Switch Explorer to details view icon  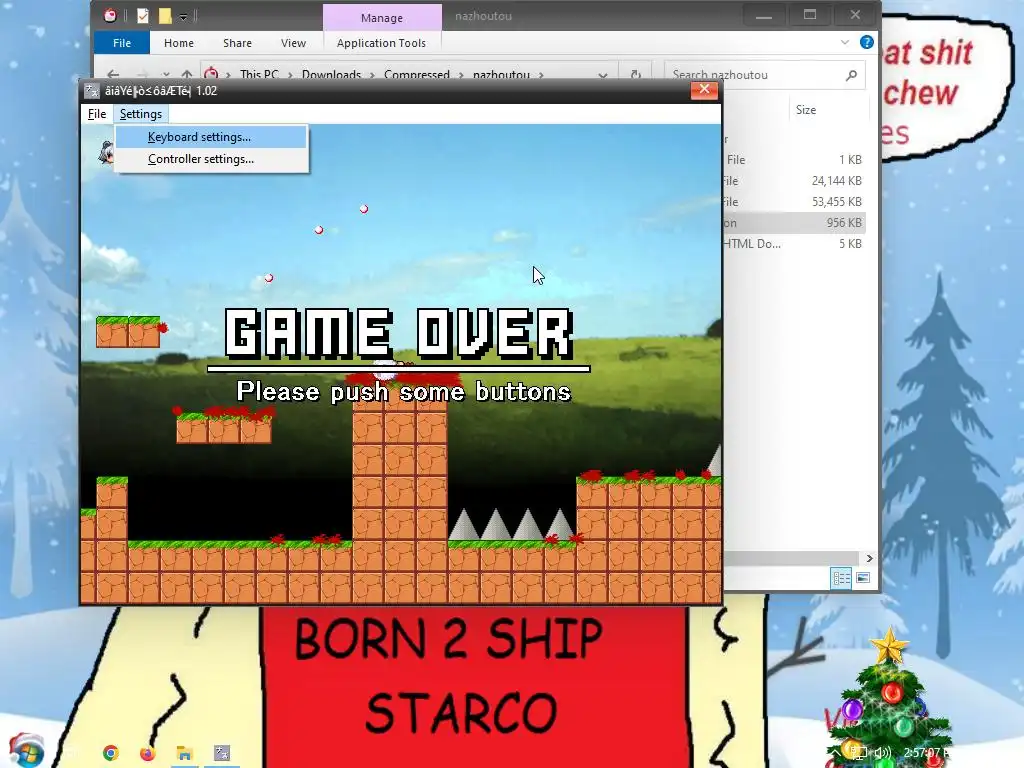click(840, 578)
